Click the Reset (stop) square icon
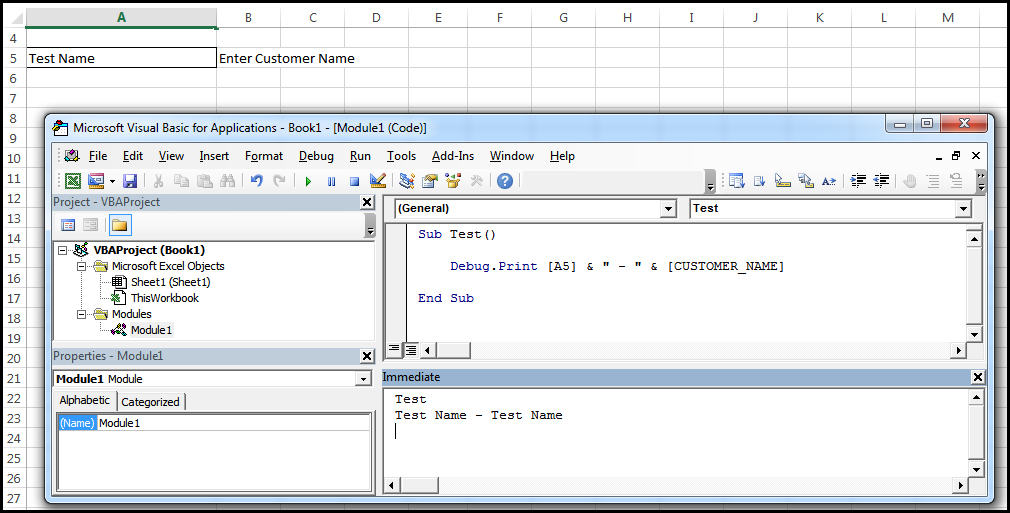Viewport: 1010px width, 513px height. [x=354, y=181]
